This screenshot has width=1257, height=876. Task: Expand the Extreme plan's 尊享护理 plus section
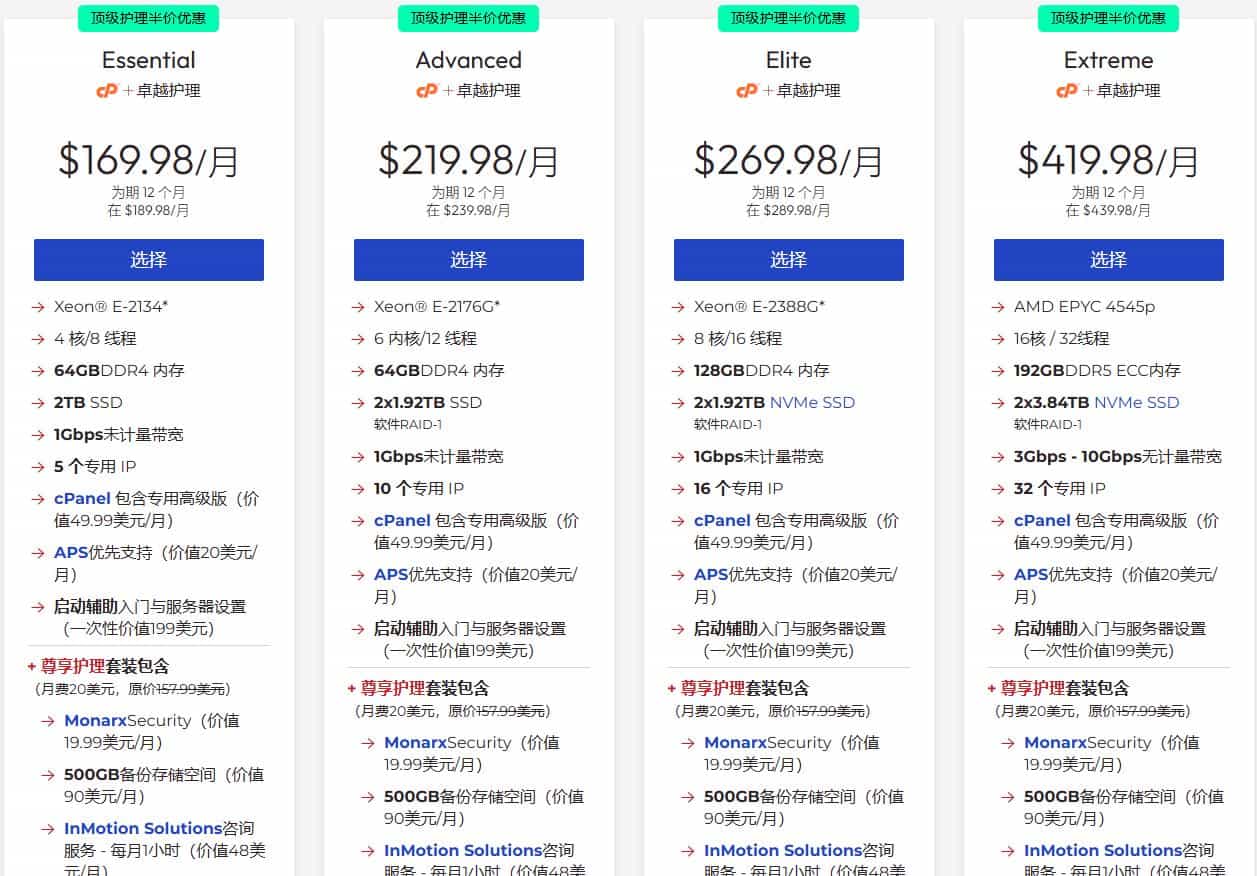pyautogui.click(x=992, y=688)
